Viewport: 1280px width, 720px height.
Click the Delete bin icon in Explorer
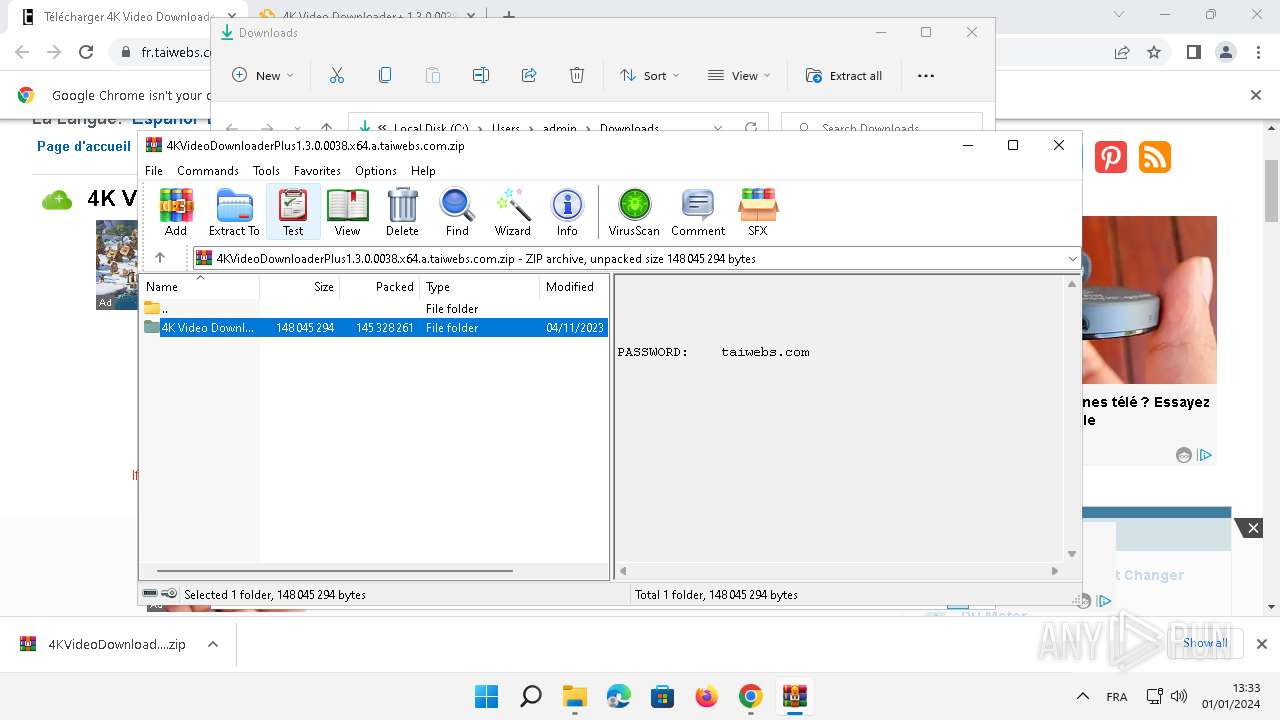pos(577,75)
